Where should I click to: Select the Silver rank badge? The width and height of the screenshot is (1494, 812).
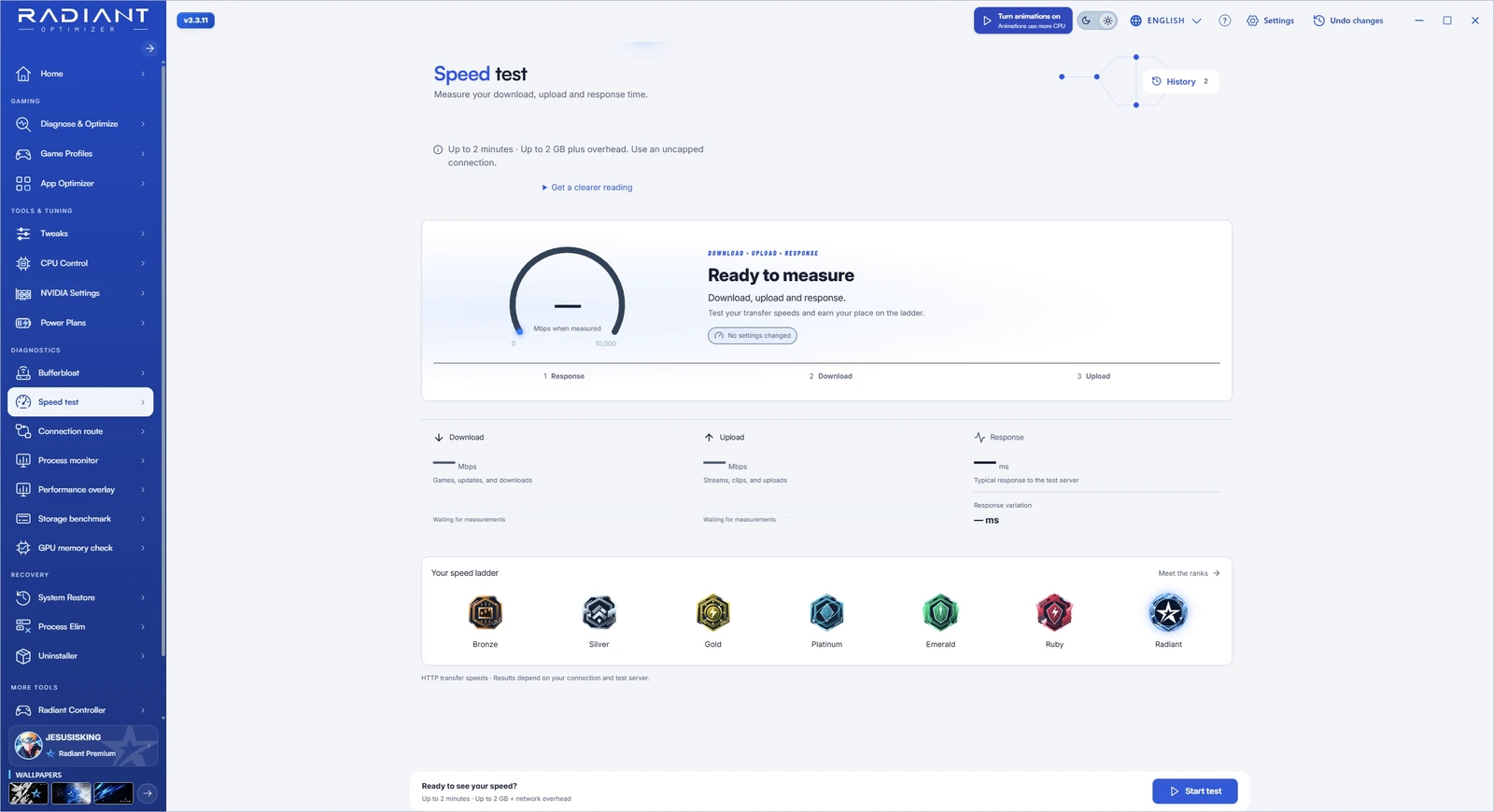tap(599, 613)
